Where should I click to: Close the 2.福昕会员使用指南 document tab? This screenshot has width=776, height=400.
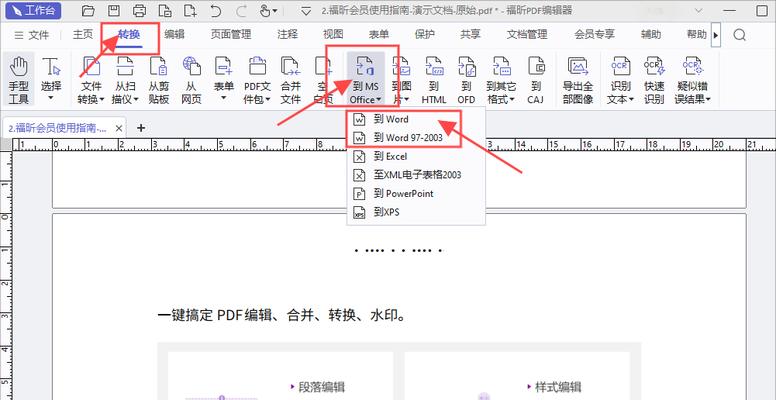[x=119, y=128]
